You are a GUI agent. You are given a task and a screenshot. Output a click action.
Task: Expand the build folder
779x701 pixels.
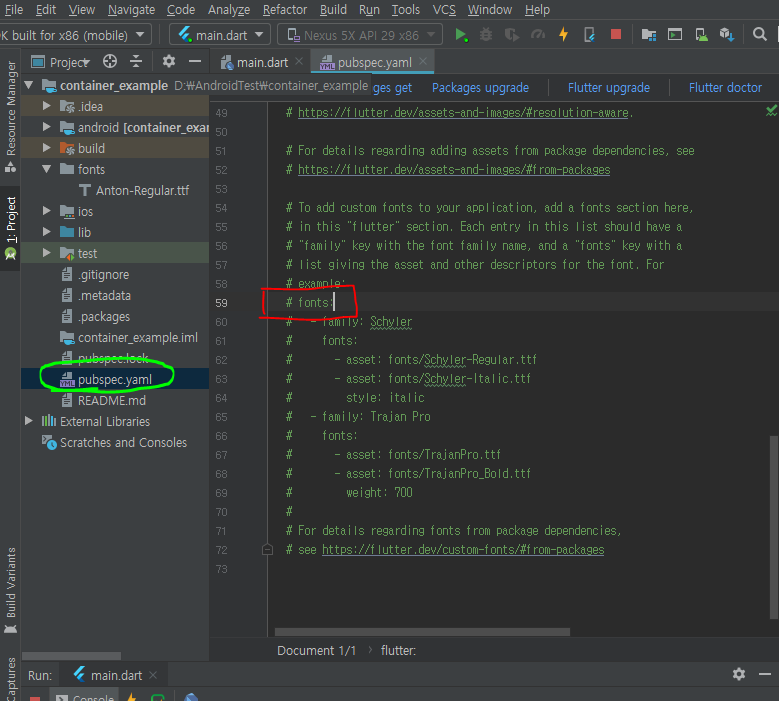47,148
